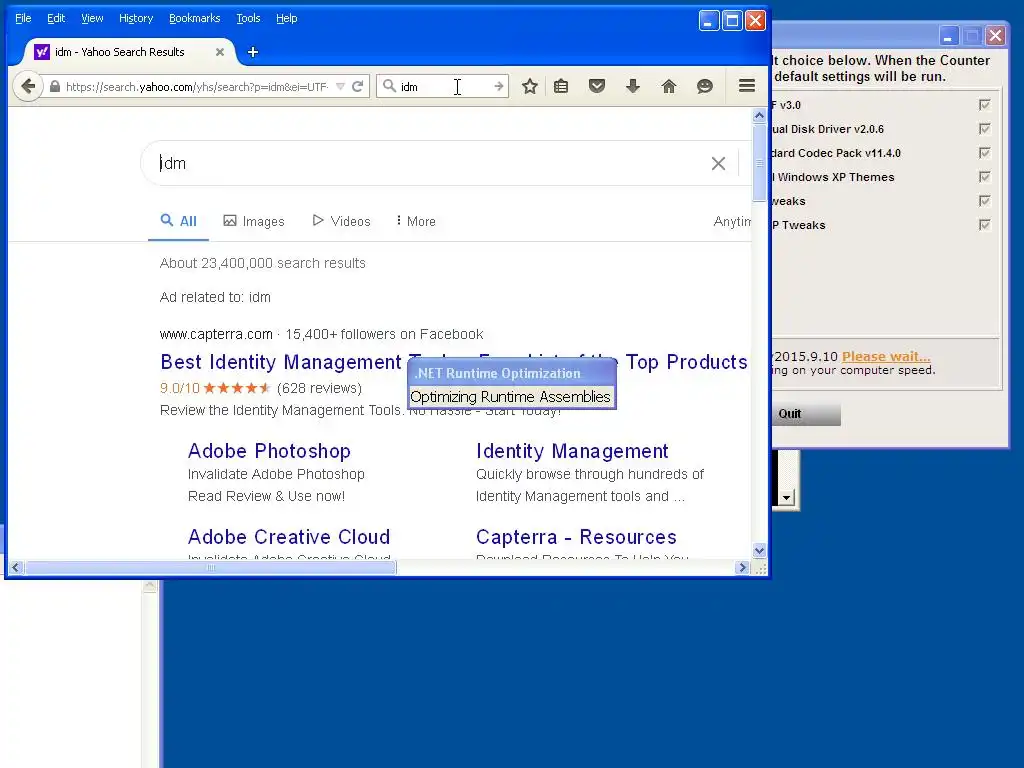Click the Quit button in installer window
The height and width of the screenshot is (768, 1024).
[806, 414]
